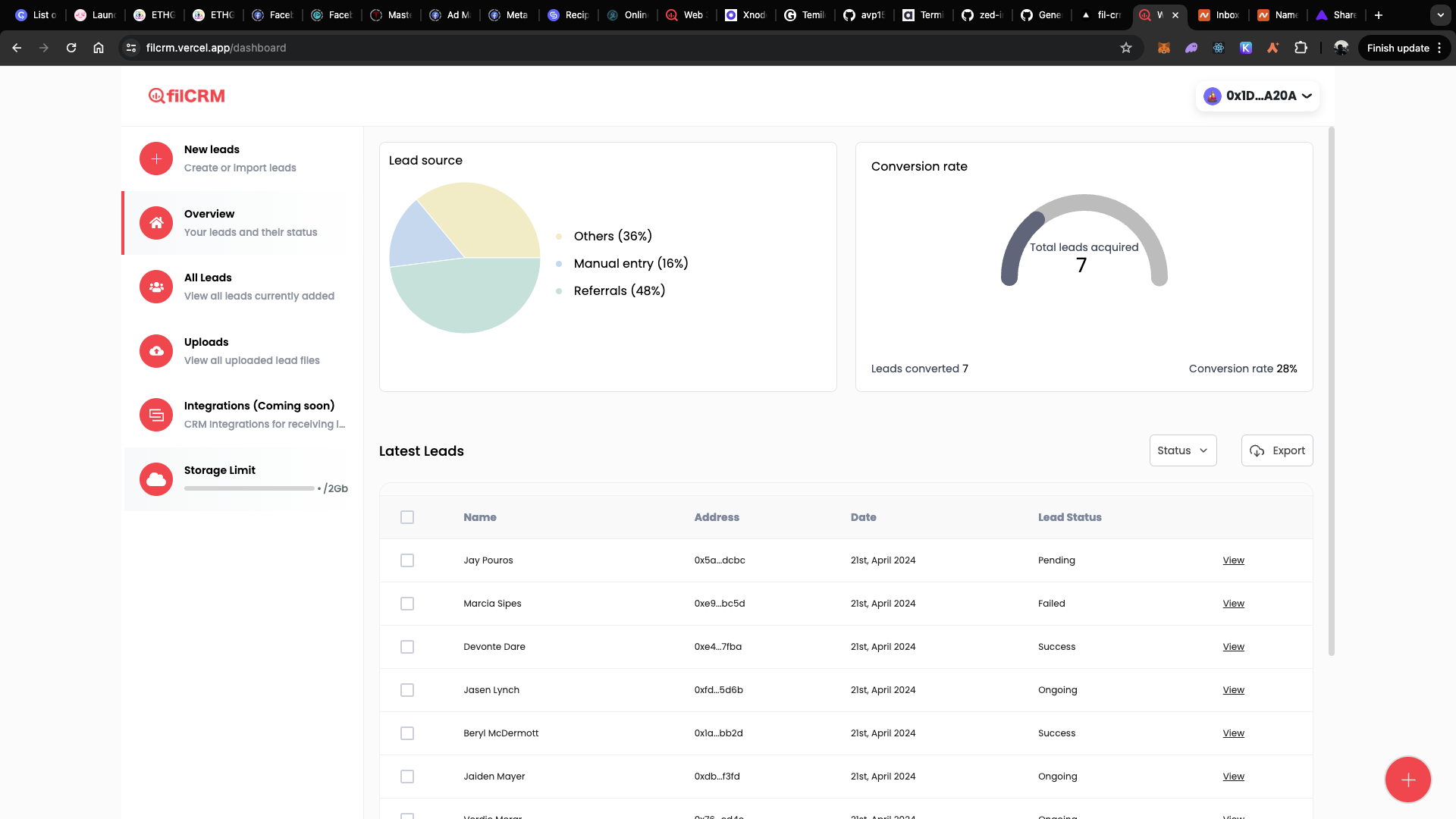
Task: Open the New leads menu item
Action: click(x=243, y=158)
